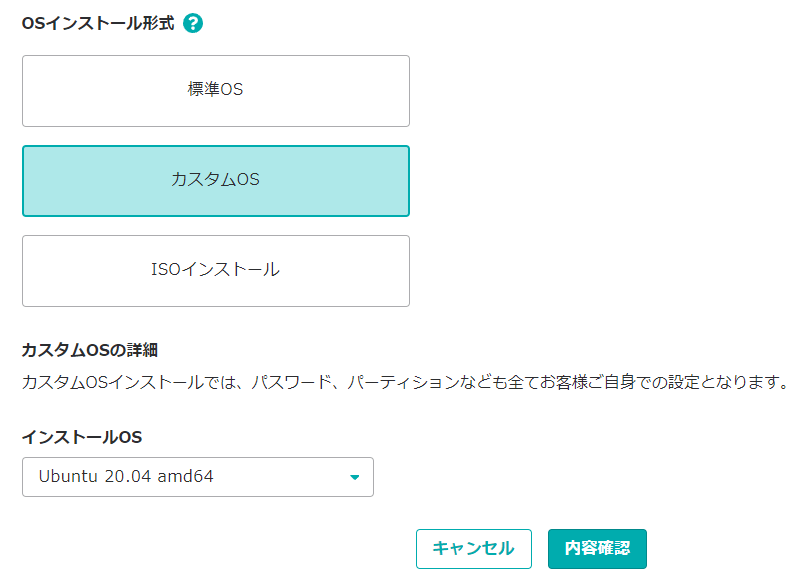Expand the OS version selector caret
Image resolution: width=810 pixels, height=582 pixels.
point(354,477)
